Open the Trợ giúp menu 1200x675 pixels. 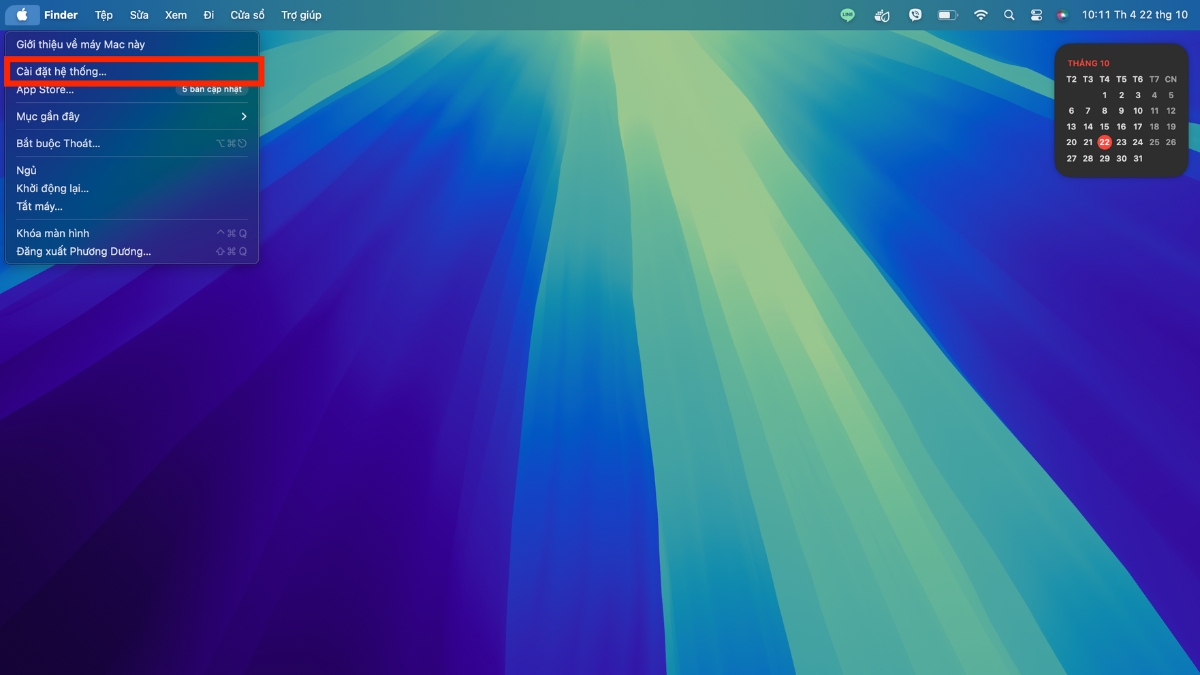[301, 15]
